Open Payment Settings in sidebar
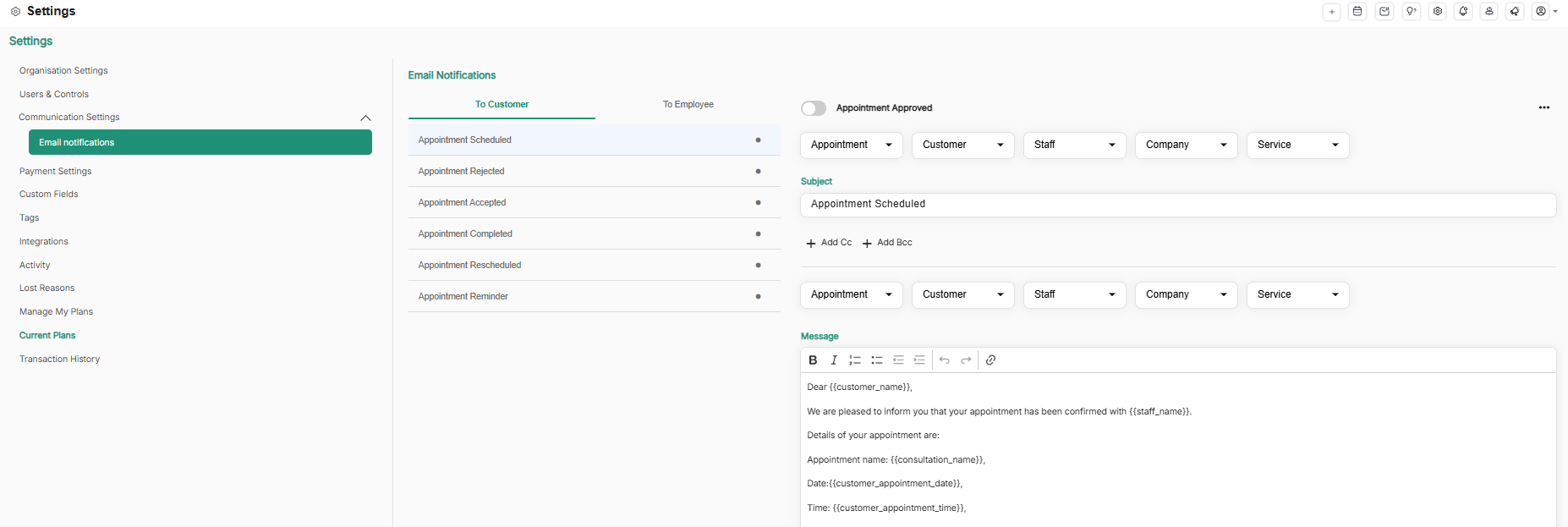1568x527 pixels. coord(56,172)
